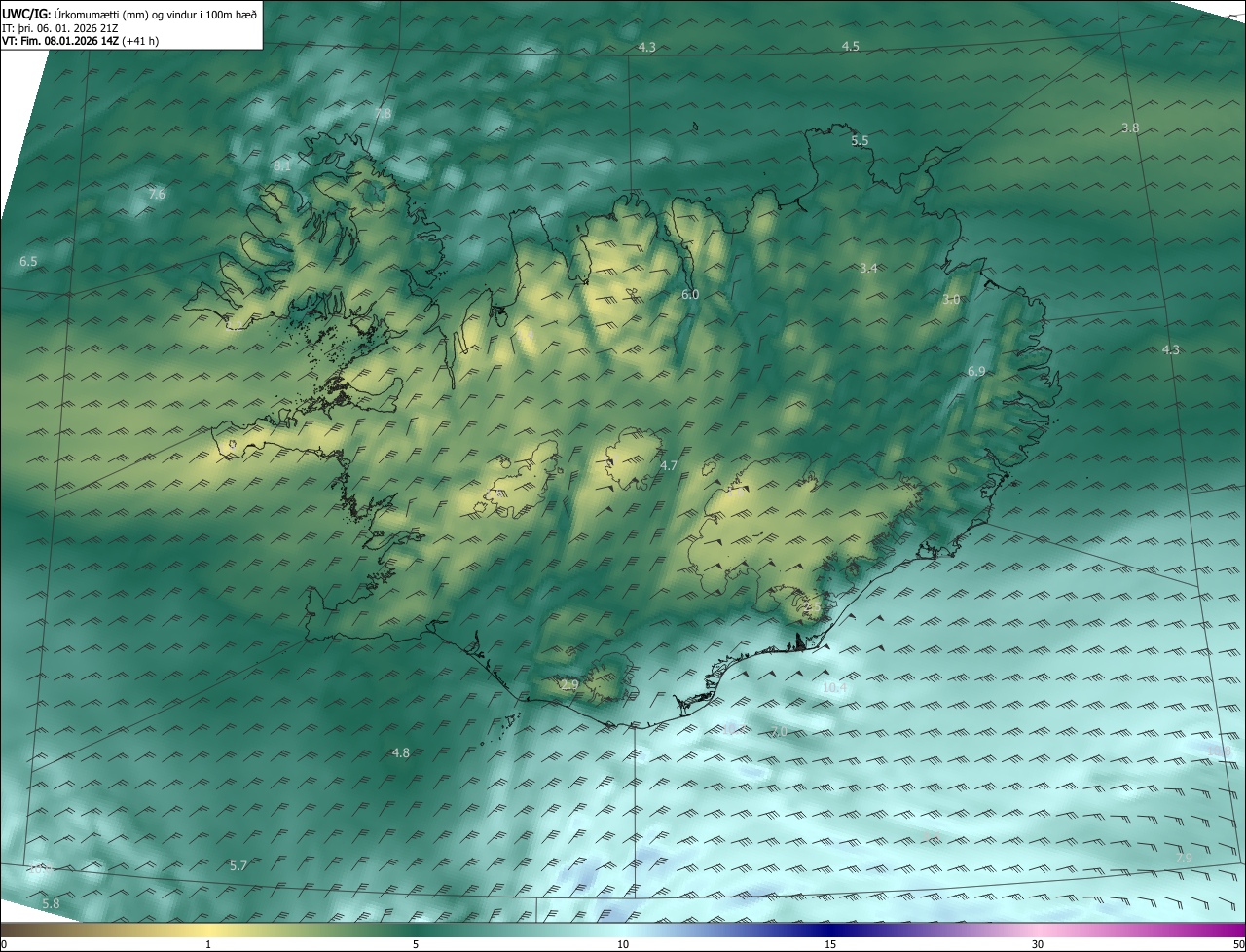Viewport: 1246px width, 952px height.
Task: Click the 'UWC/IG:' heading in the title box
Action: (25, 14)
